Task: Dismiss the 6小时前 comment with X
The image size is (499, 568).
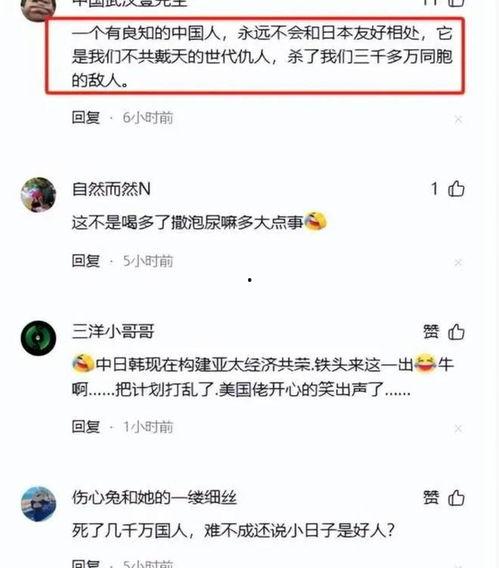Action: [x=458, y=119]
